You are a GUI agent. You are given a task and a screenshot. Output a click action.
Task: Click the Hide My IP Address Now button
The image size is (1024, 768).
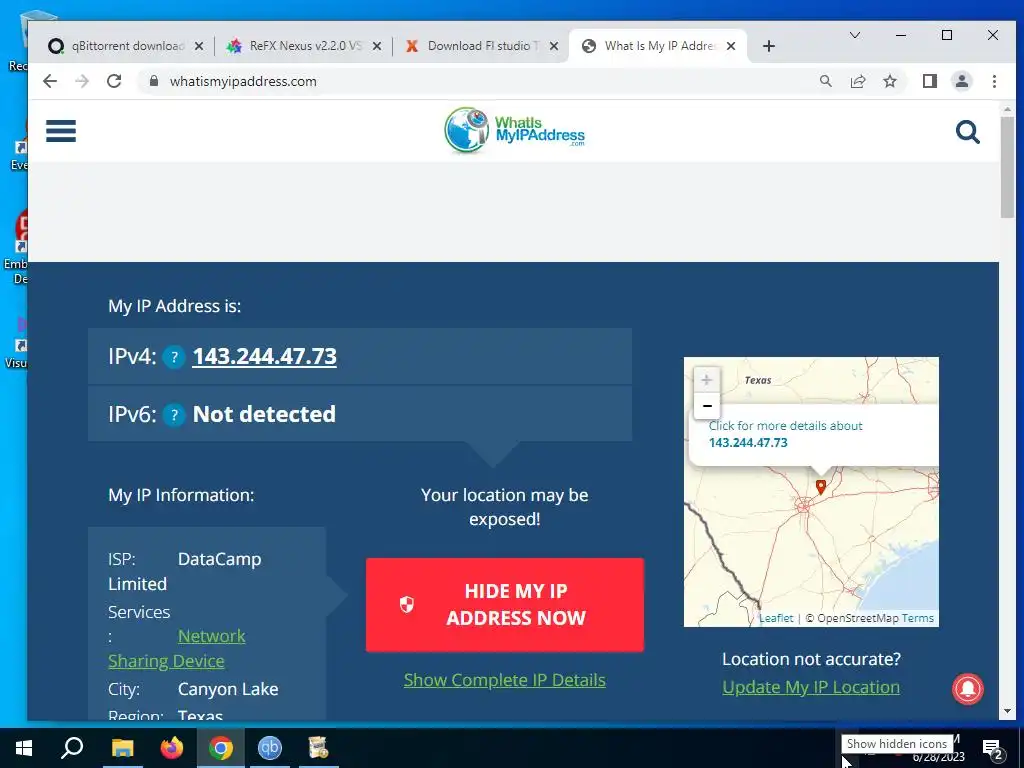(x=505, y=605)
